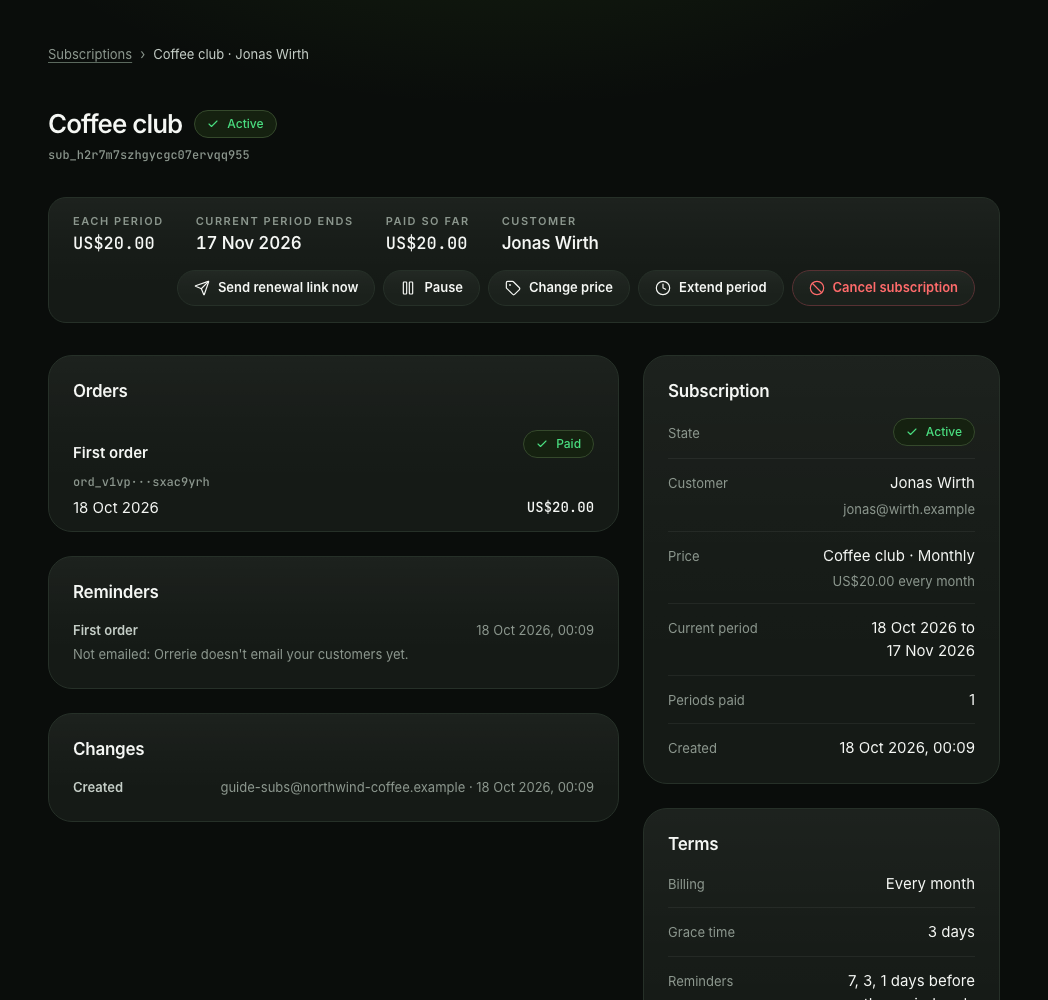1048x1000 pixels.
Task: Click the clock icon for Extend period
Action: tap(662, 288)
